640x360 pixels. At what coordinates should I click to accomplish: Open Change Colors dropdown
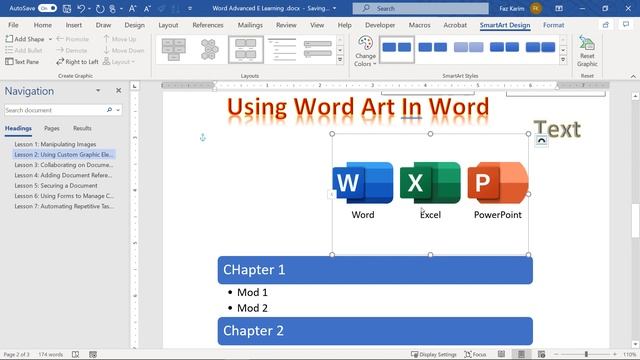pos(365,51)
